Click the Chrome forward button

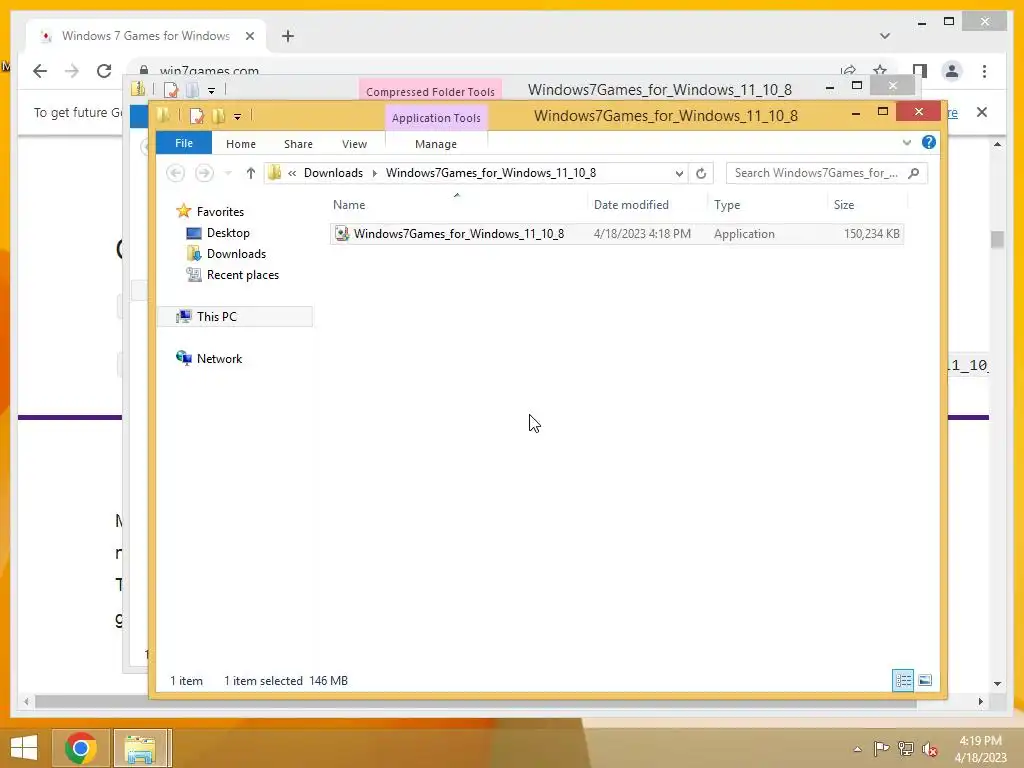tap(72, 71)
